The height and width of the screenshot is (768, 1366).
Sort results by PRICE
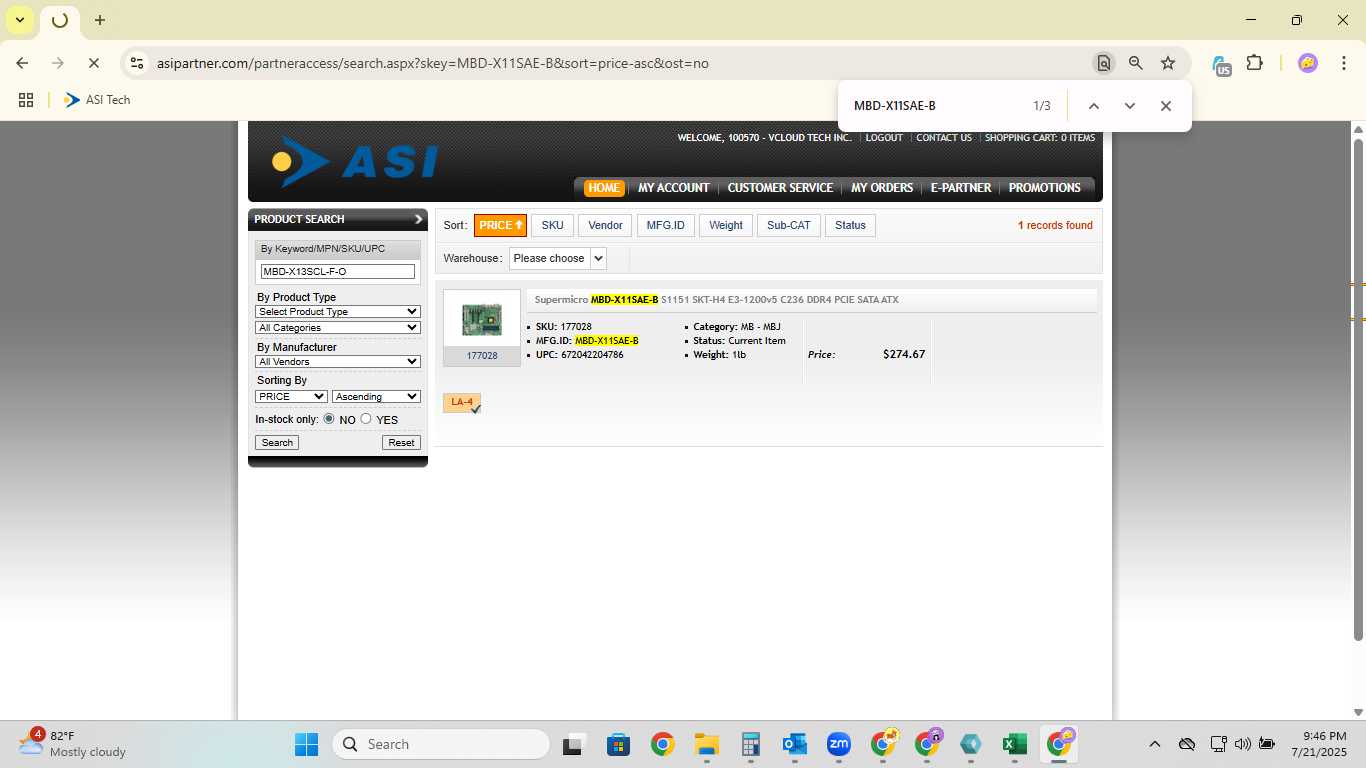(500, 226)
